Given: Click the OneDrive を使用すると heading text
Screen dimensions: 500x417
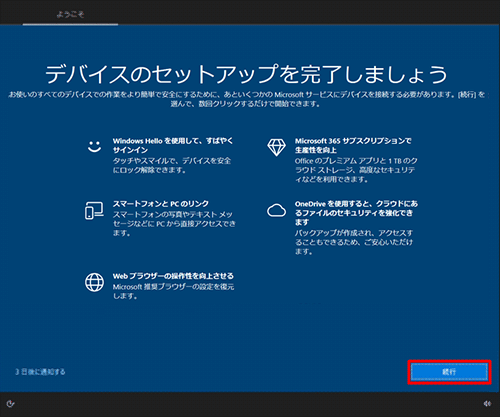Looking at the screenshot, I should point(356,213).
